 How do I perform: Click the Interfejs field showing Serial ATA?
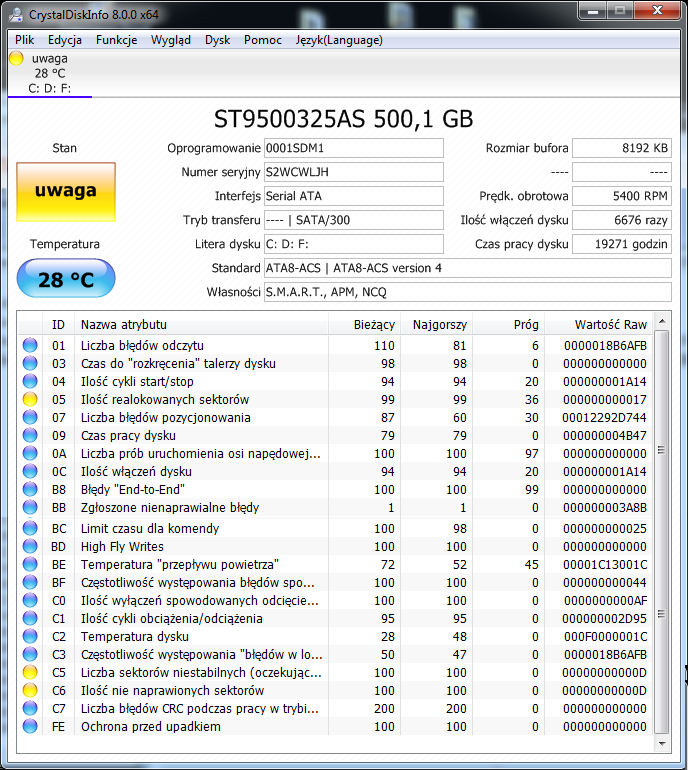click(x=354, y=196)
